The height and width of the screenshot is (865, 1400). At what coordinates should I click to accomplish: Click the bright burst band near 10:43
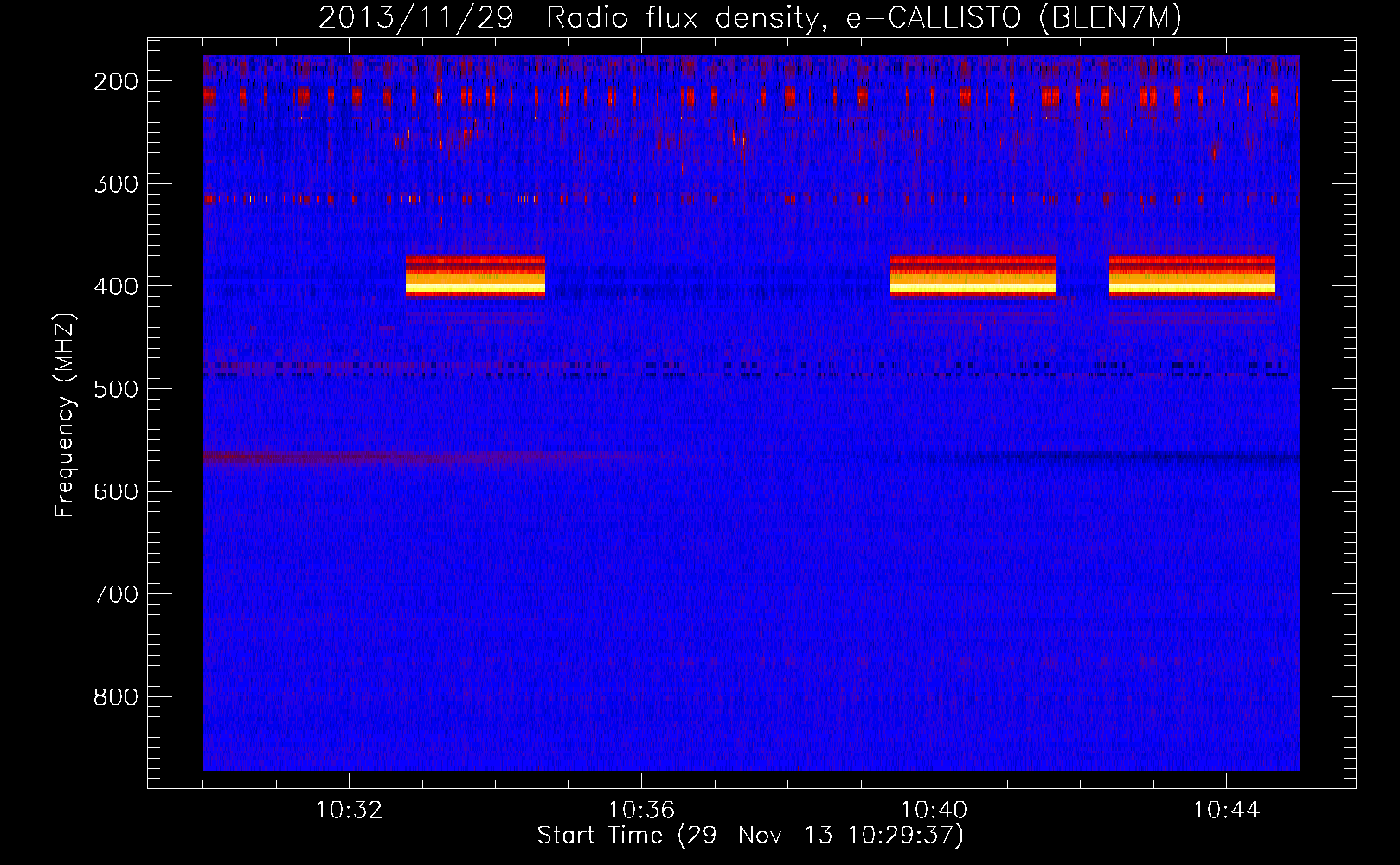click(x=1192, y=277)
